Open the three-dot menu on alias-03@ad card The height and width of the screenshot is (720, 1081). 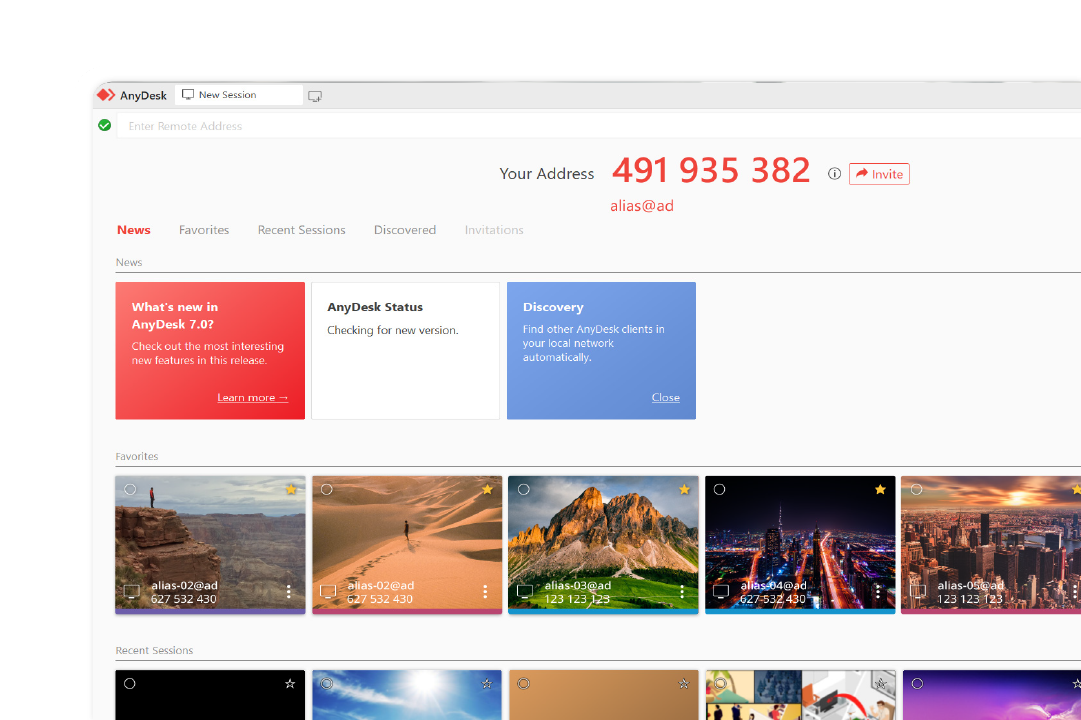682,592
